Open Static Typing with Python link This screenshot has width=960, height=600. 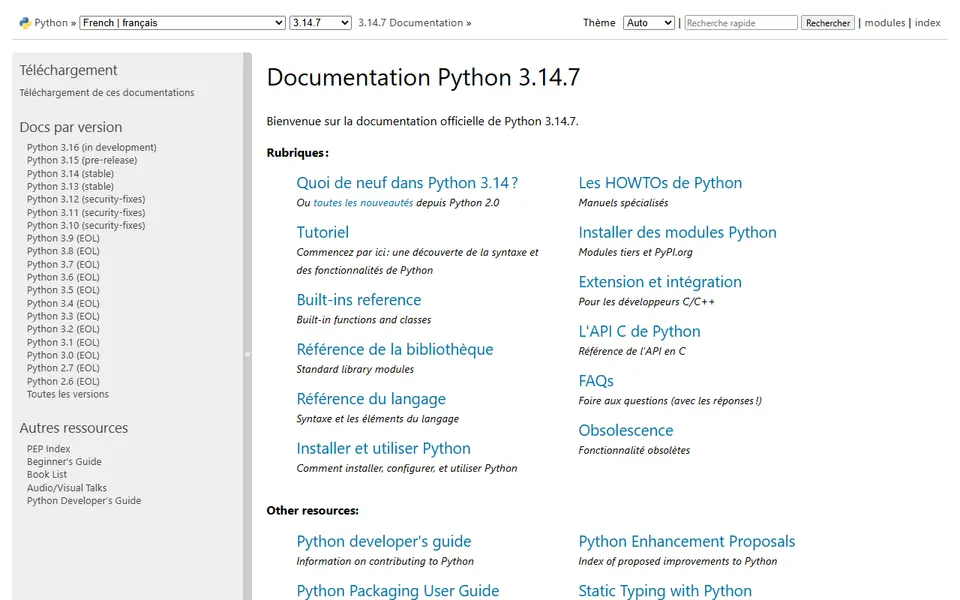pos(665,591)
